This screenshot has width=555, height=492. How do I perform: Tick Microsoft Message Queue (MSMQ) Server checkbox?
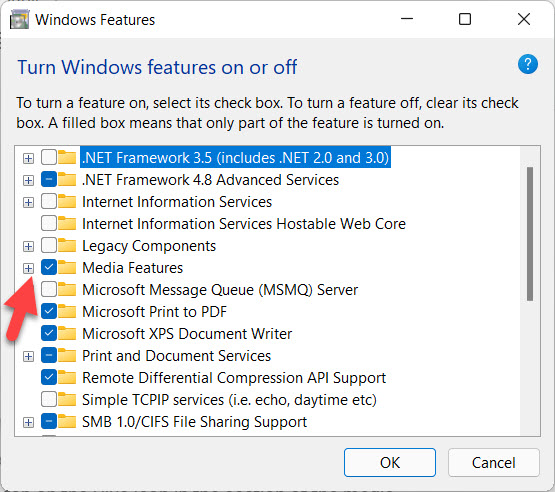[x=48, y=289]
